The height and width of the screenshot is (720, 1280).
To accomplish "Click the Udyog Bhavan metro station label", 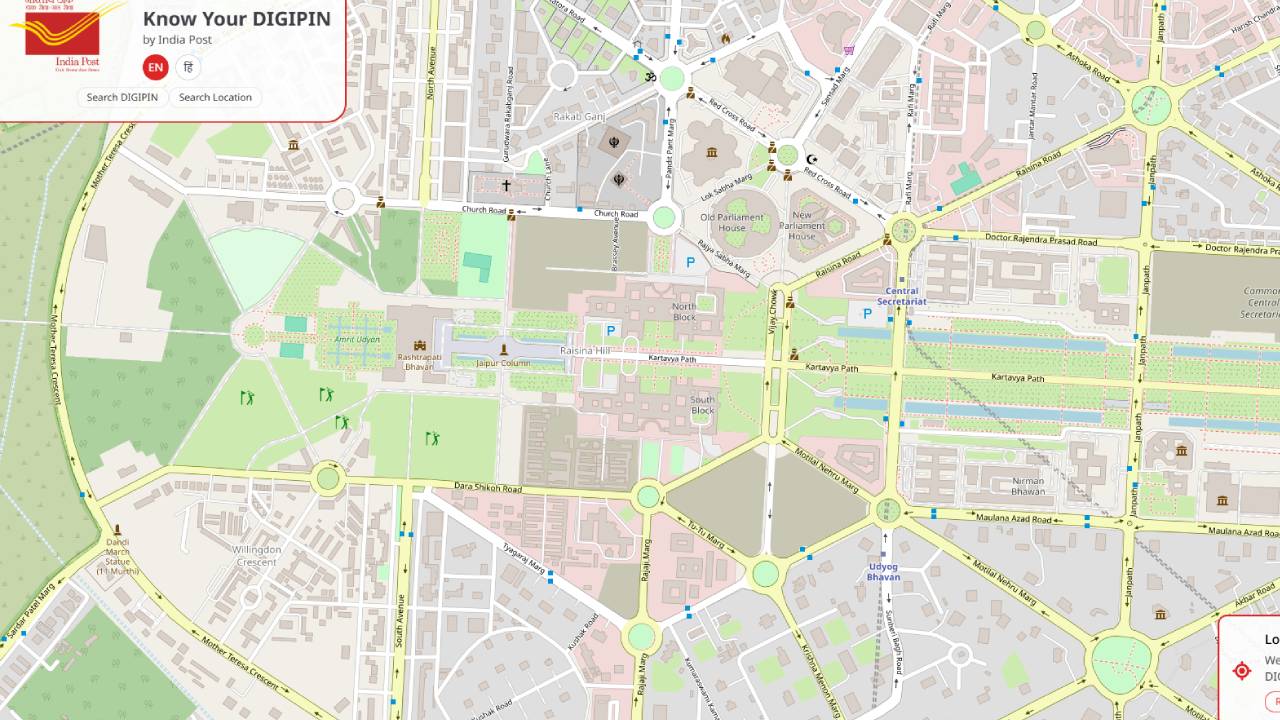I will (x=883, y=571).
